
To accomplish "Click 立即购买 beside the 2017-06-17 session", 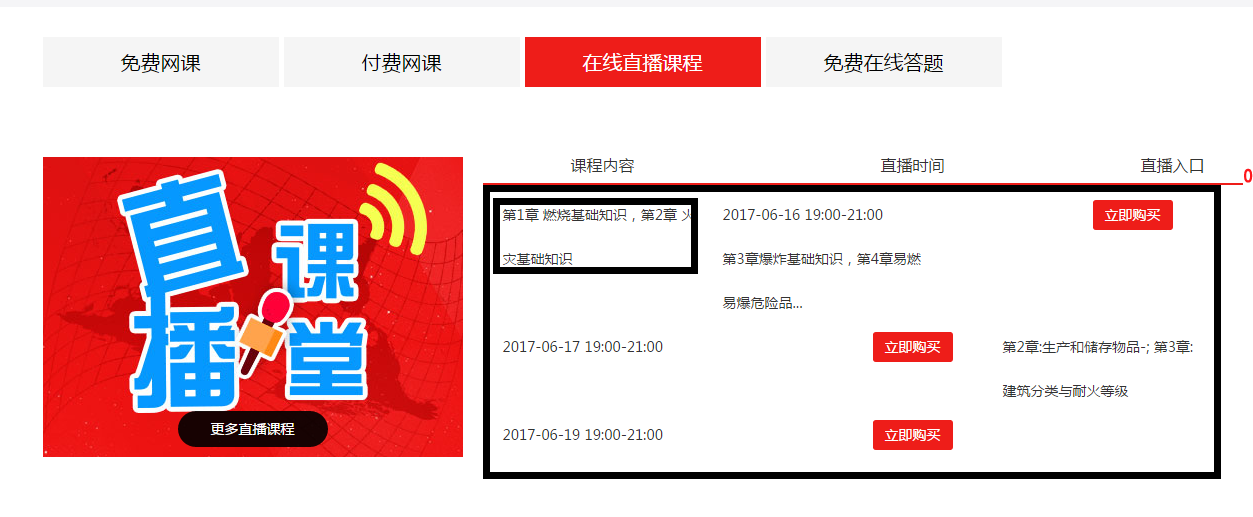I will coord(913,347).
